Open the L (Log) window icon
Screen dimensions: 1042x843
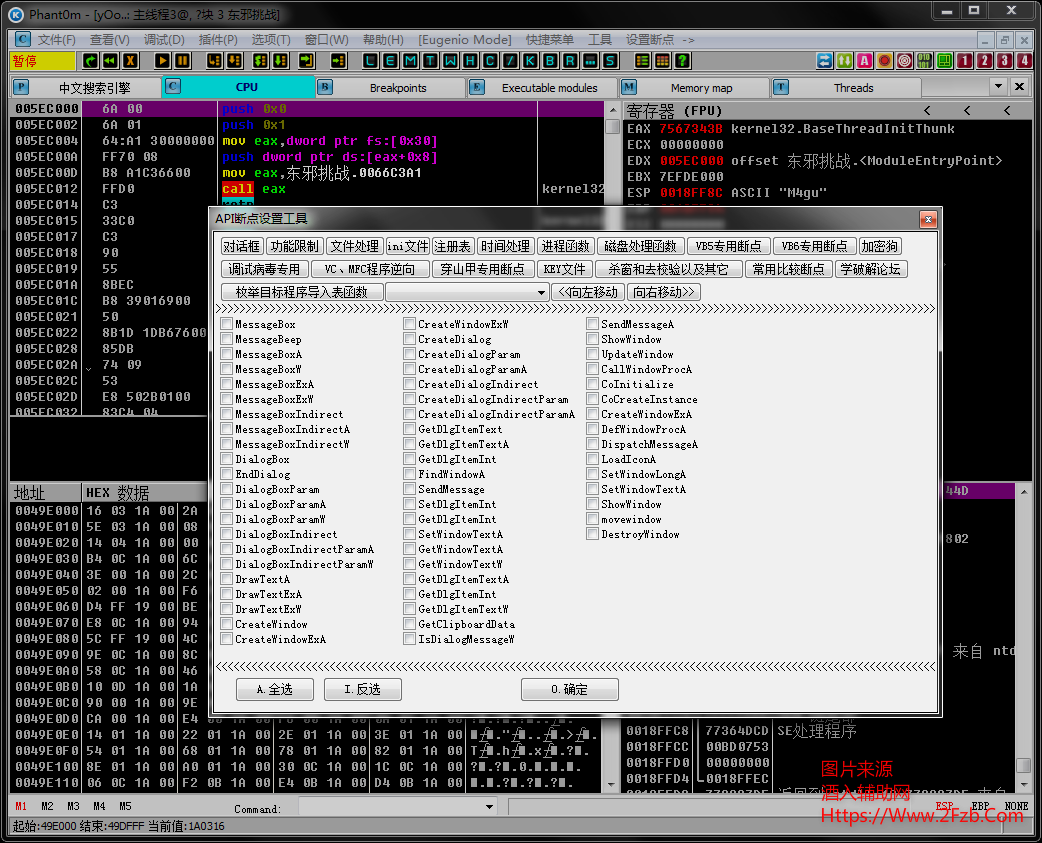click(x=371, y=61)
